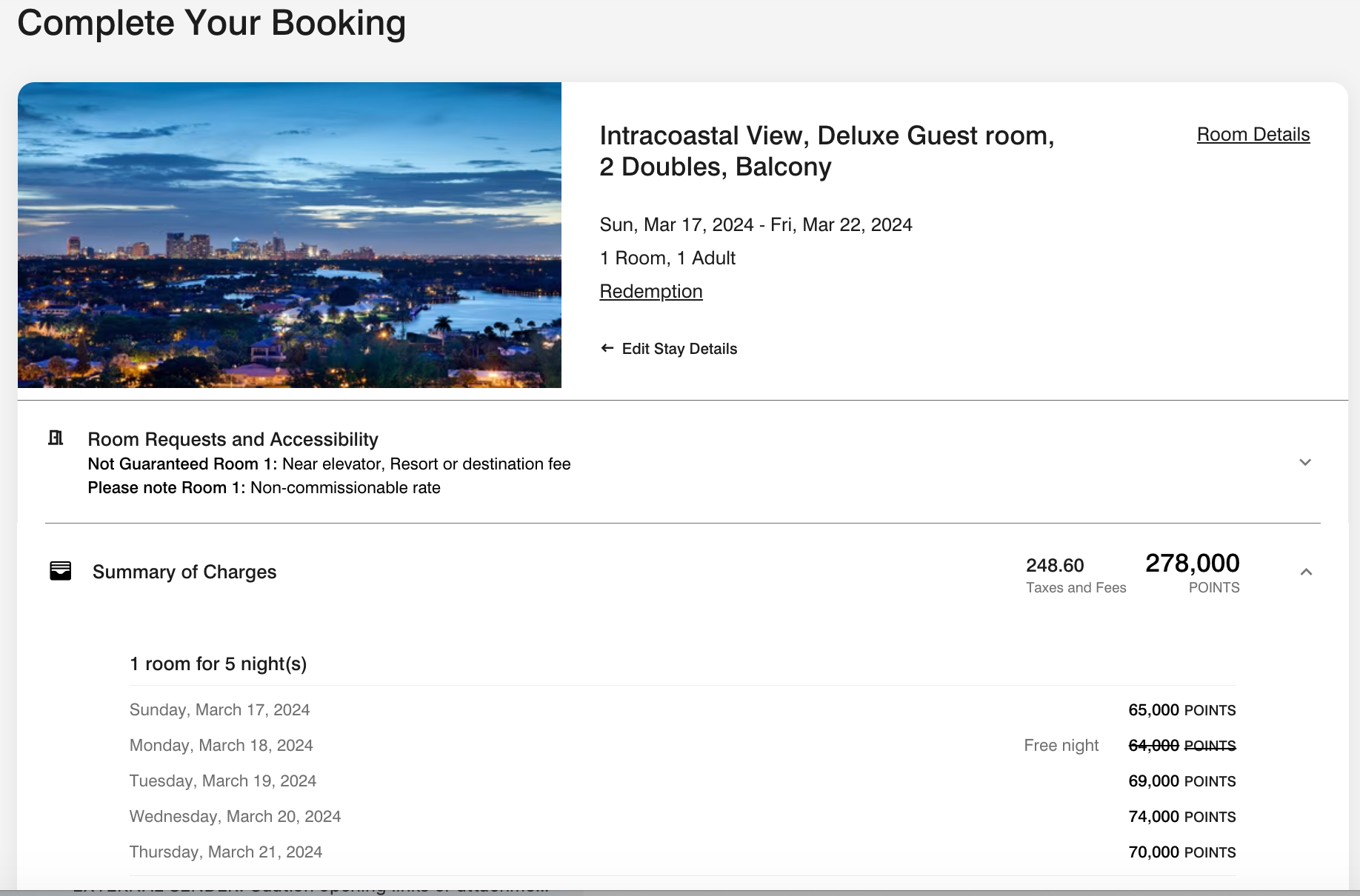Select the Sunday, March 17 night row

[219, 710]
